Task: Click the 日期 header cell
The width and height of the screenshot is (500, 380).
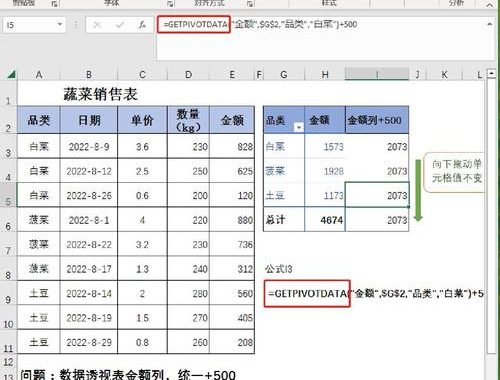Action: pyautogui.click(x=89, y=120)
